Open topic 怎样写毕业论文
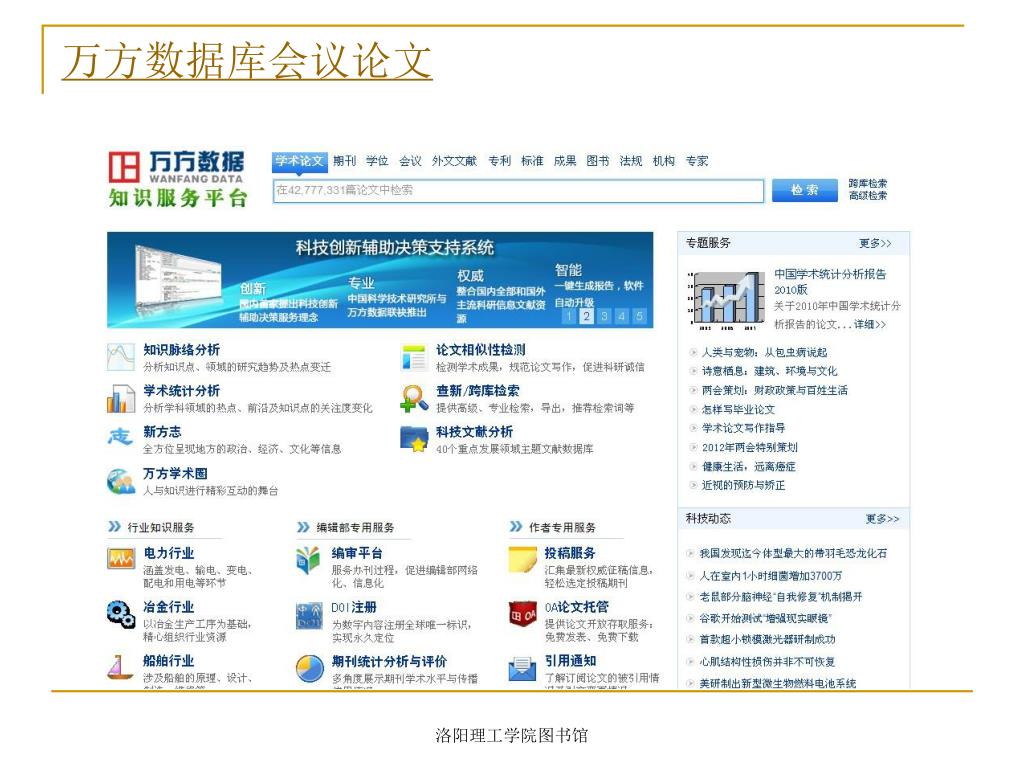The image size is (1024, 768). tap(738, 409)
